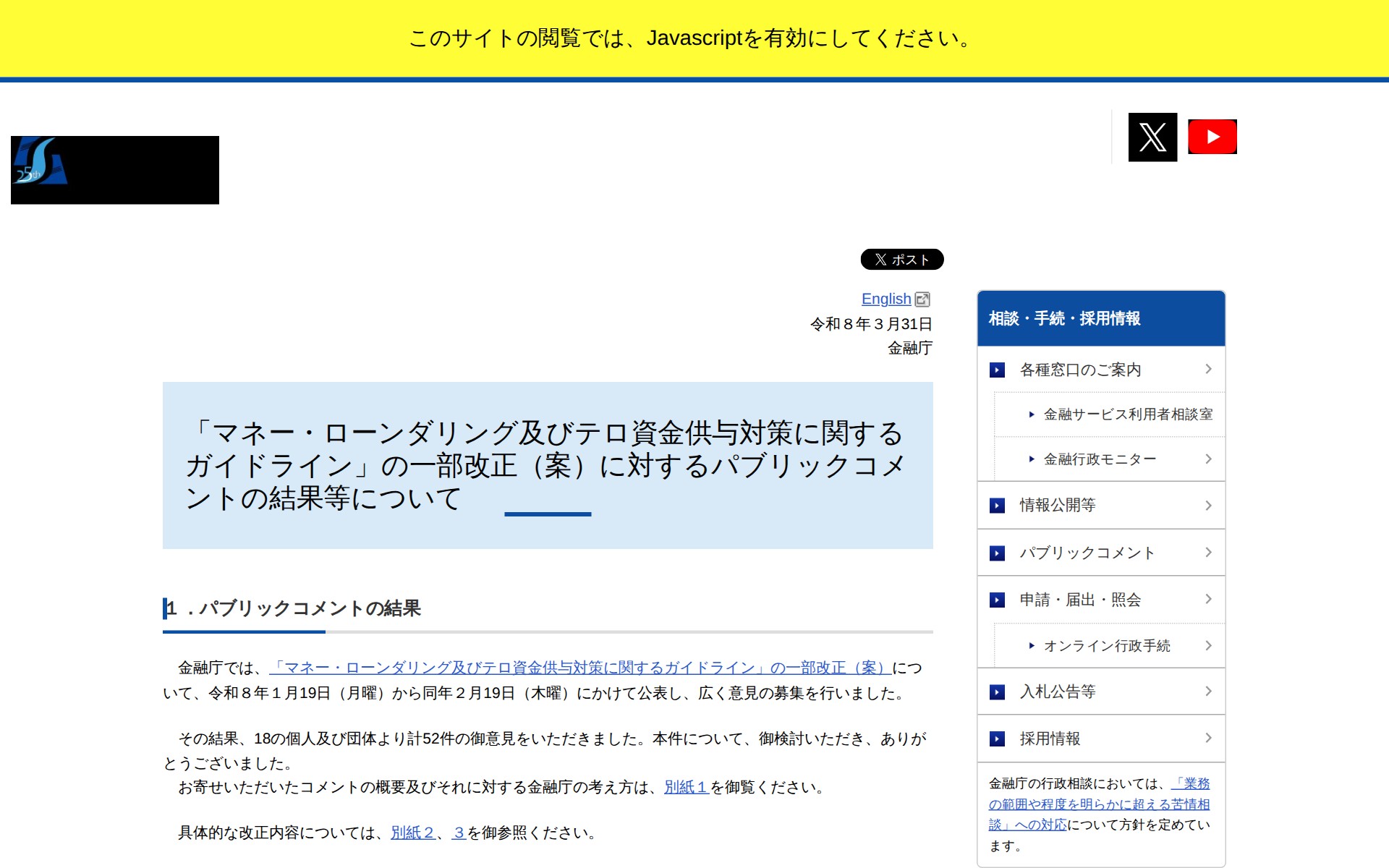The width and height of the screenshot is (1389, 868).
Task: Open the YouTube channel icon
Action: (1212, 137)
